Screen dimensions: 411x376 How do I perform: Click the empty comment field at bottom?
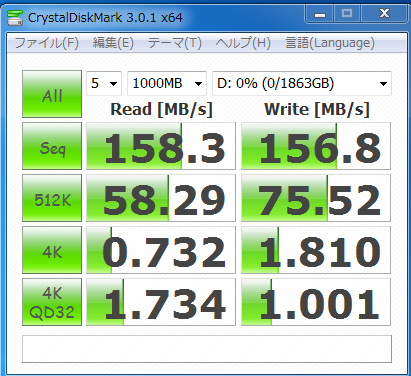tap(207, 349)
